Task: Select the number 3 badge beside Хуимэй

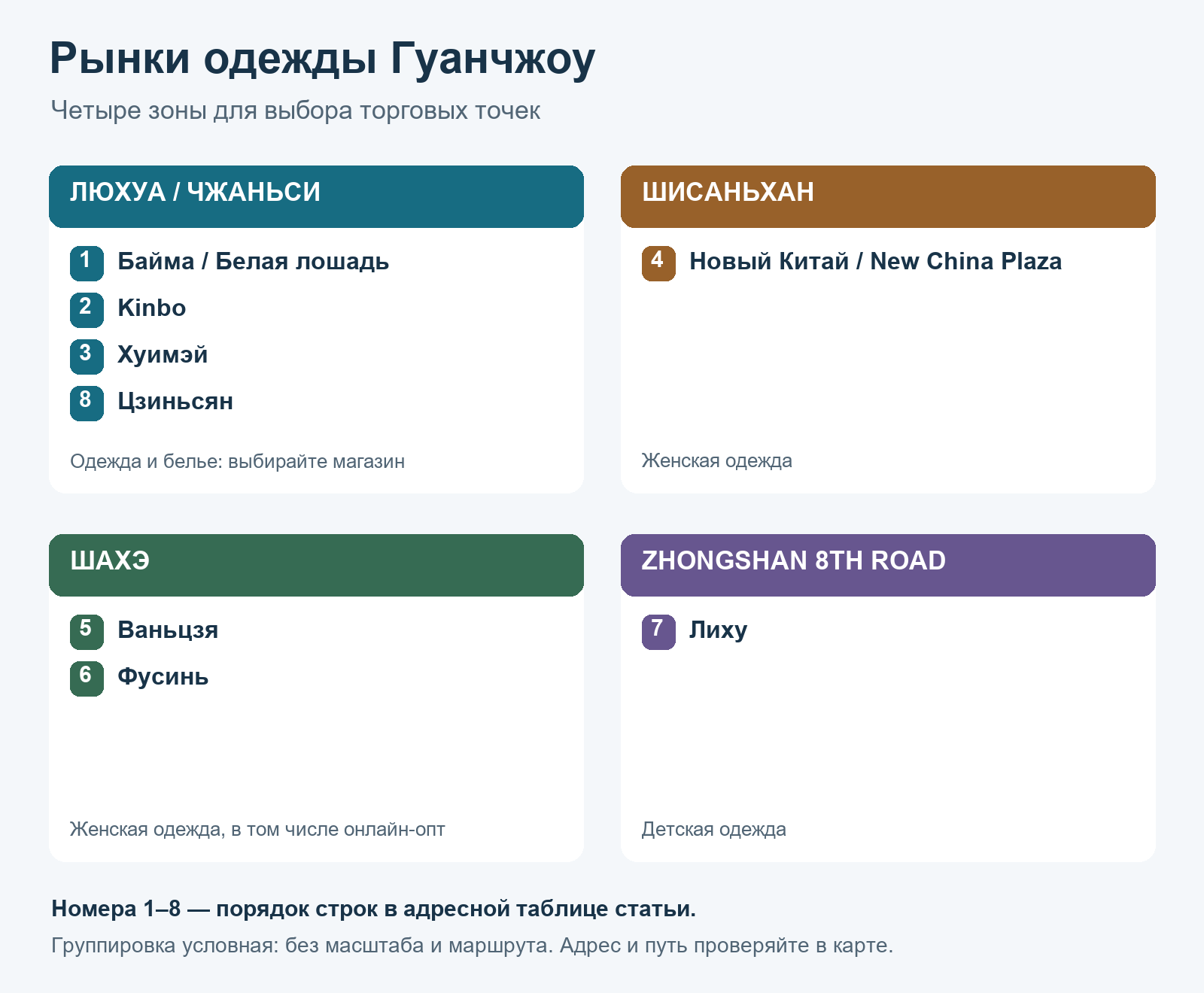Action: pos(87,357)
